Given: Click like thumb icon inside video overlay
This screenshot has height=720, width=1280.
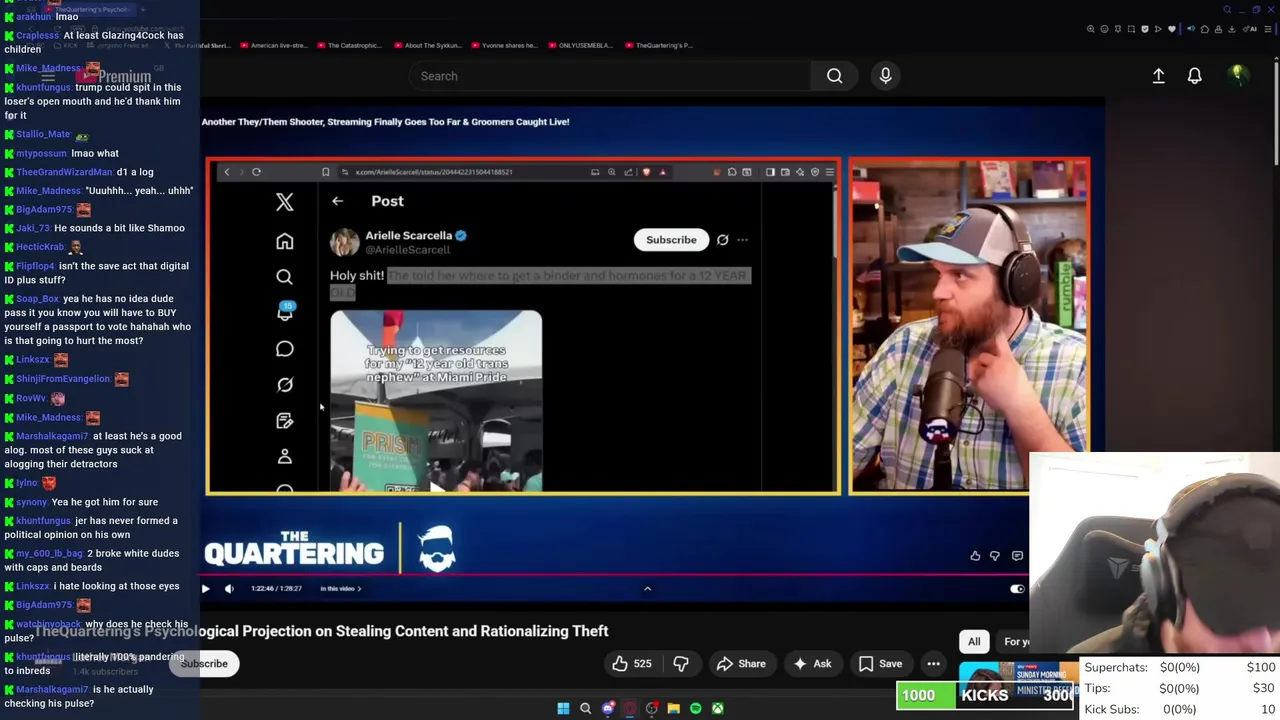Looking at the screenshot, I should coord(975,556).
